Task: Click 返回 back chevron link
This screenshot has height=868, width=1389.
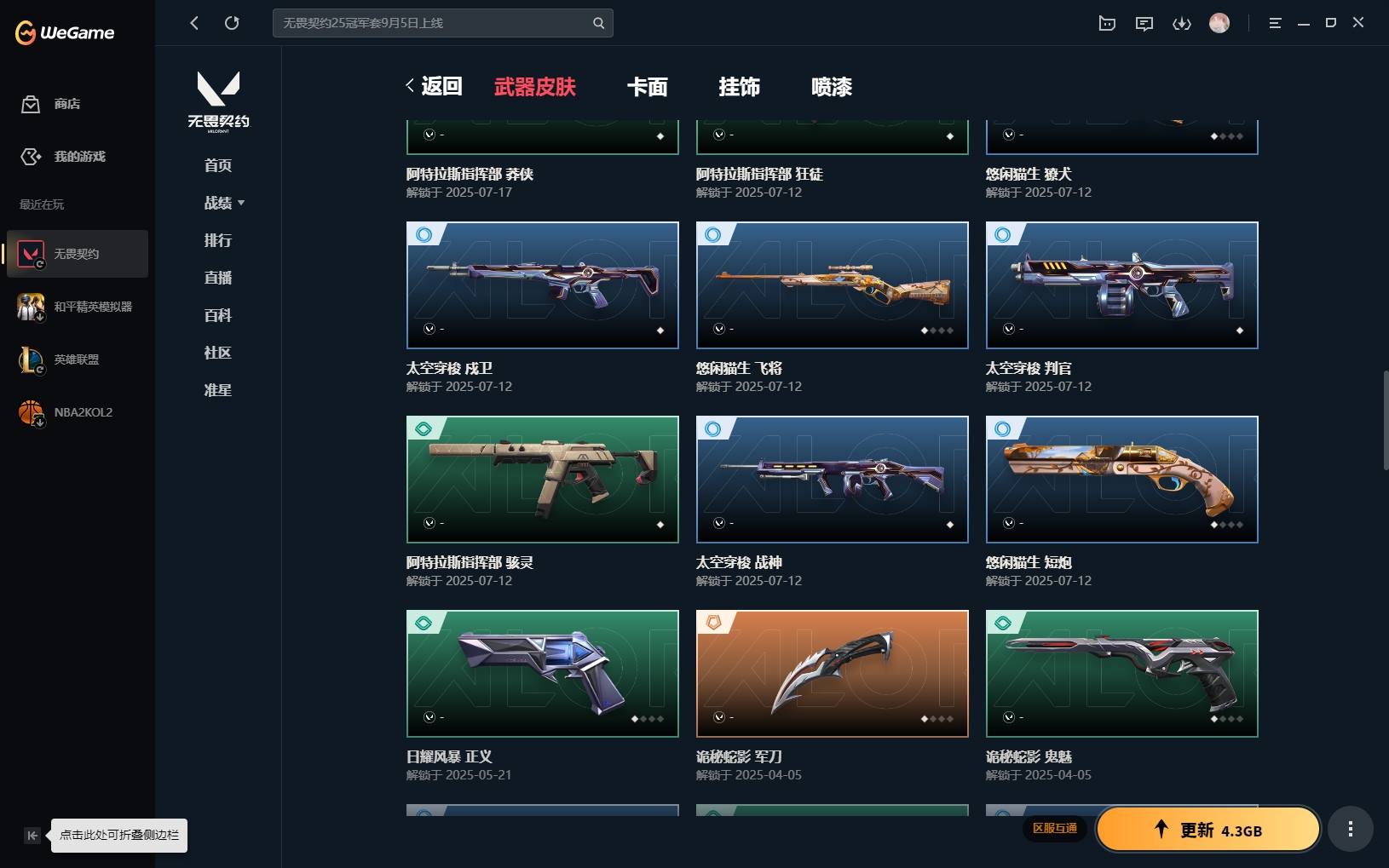Action: pyautogui.click(x=435, y=86)
